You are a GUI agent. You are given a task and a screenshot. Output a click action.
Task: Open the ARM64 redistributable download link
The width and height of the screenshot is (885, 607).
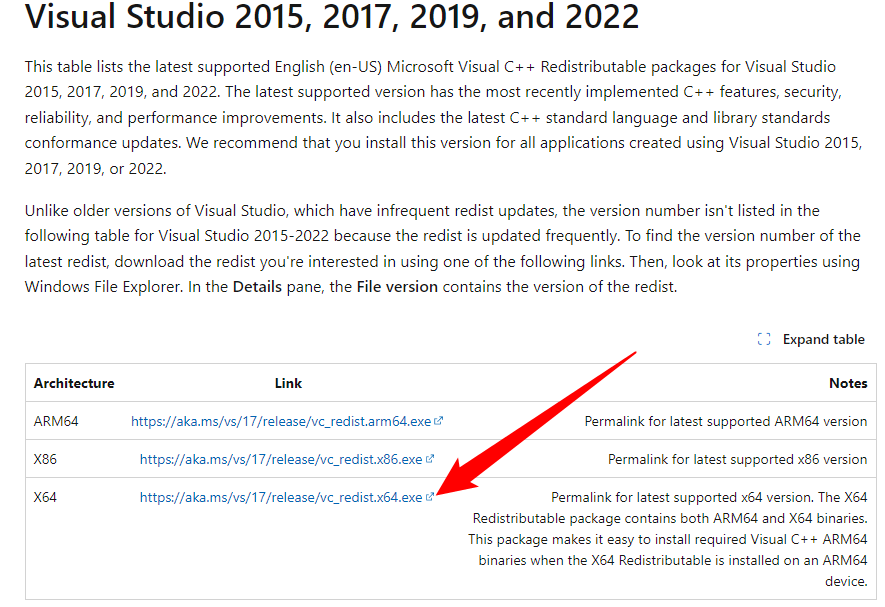pyautogui.click(x=281, y=421)
